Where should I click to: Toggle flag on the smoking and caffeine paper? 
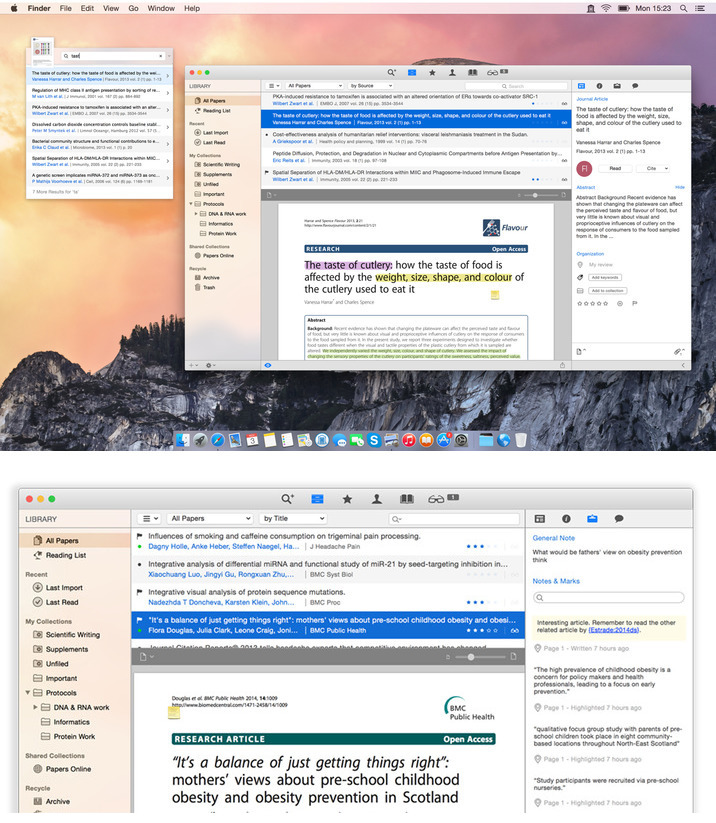click(x=139, y=536)
